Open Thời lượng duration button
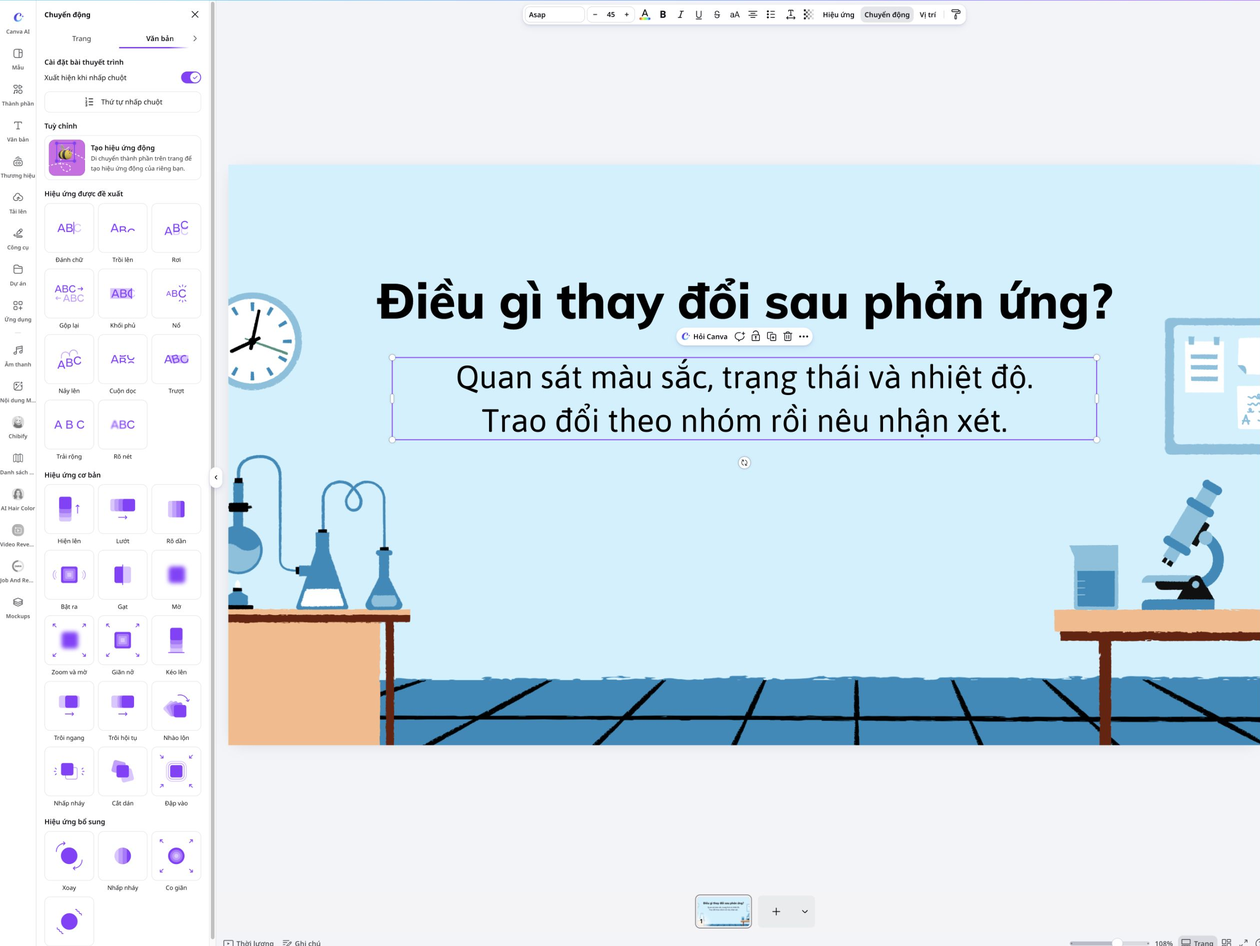This screenshot has width=1260, height=946. [249, 942]
